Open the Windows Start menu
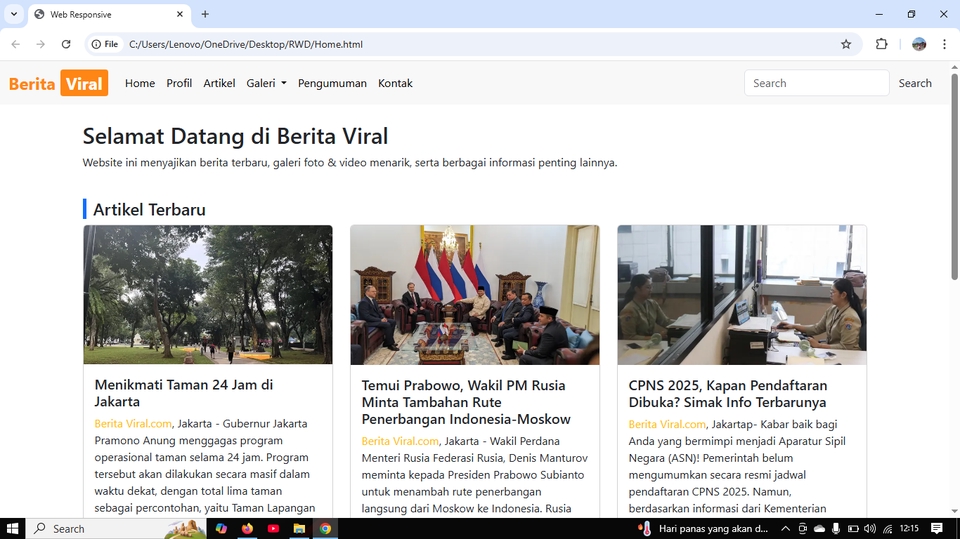Screen dimensions: 960x539 point(13,528)
